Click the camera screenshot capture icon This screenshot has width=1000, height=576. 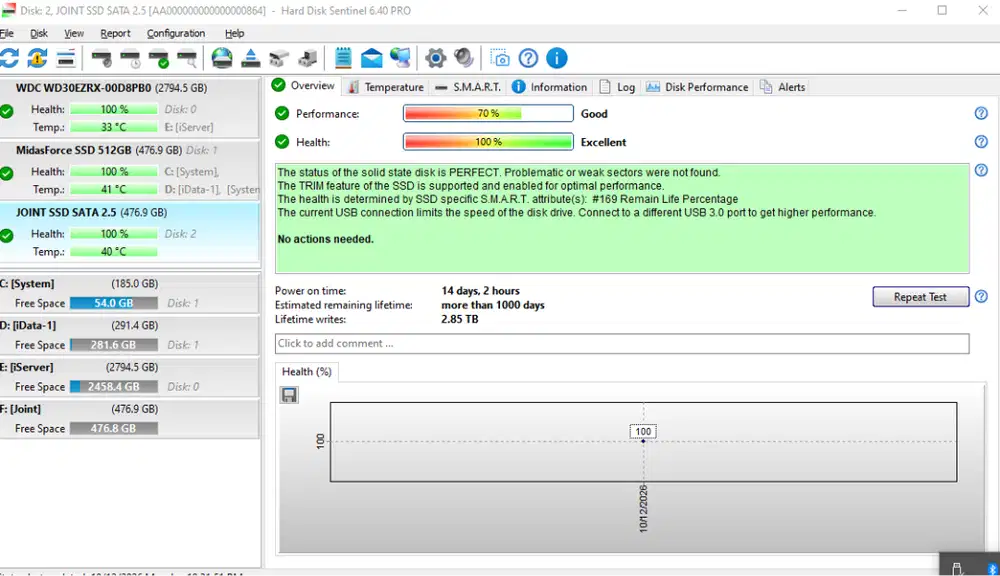tap(499, 58)
